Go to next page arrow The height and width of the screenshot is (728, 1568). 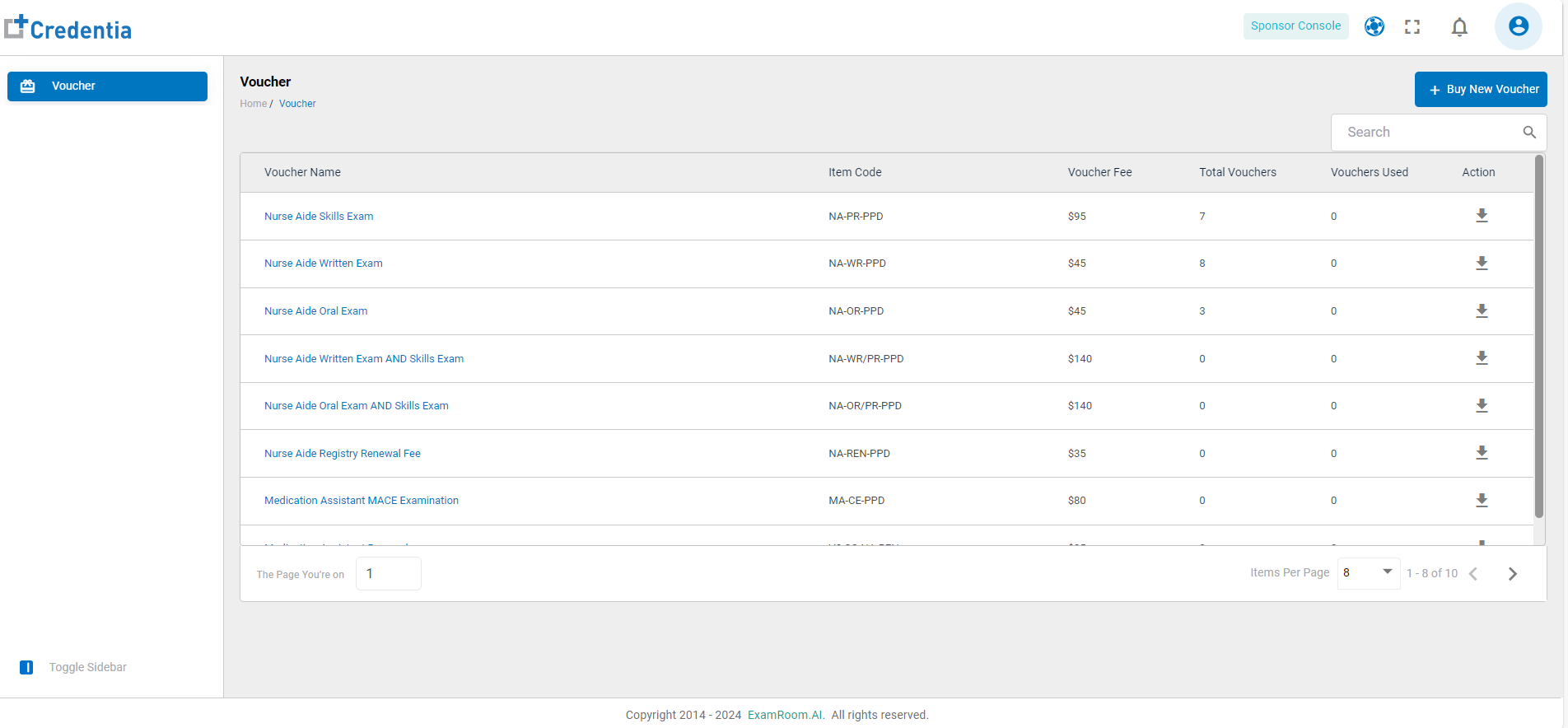(1512, 574)
